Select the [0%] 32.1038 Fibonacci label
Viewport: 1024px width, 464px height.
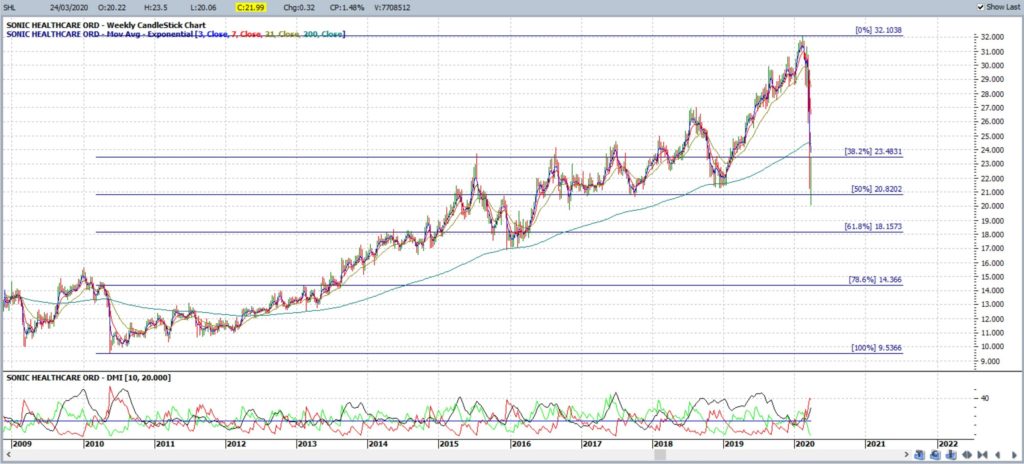[x=878, y=31]
